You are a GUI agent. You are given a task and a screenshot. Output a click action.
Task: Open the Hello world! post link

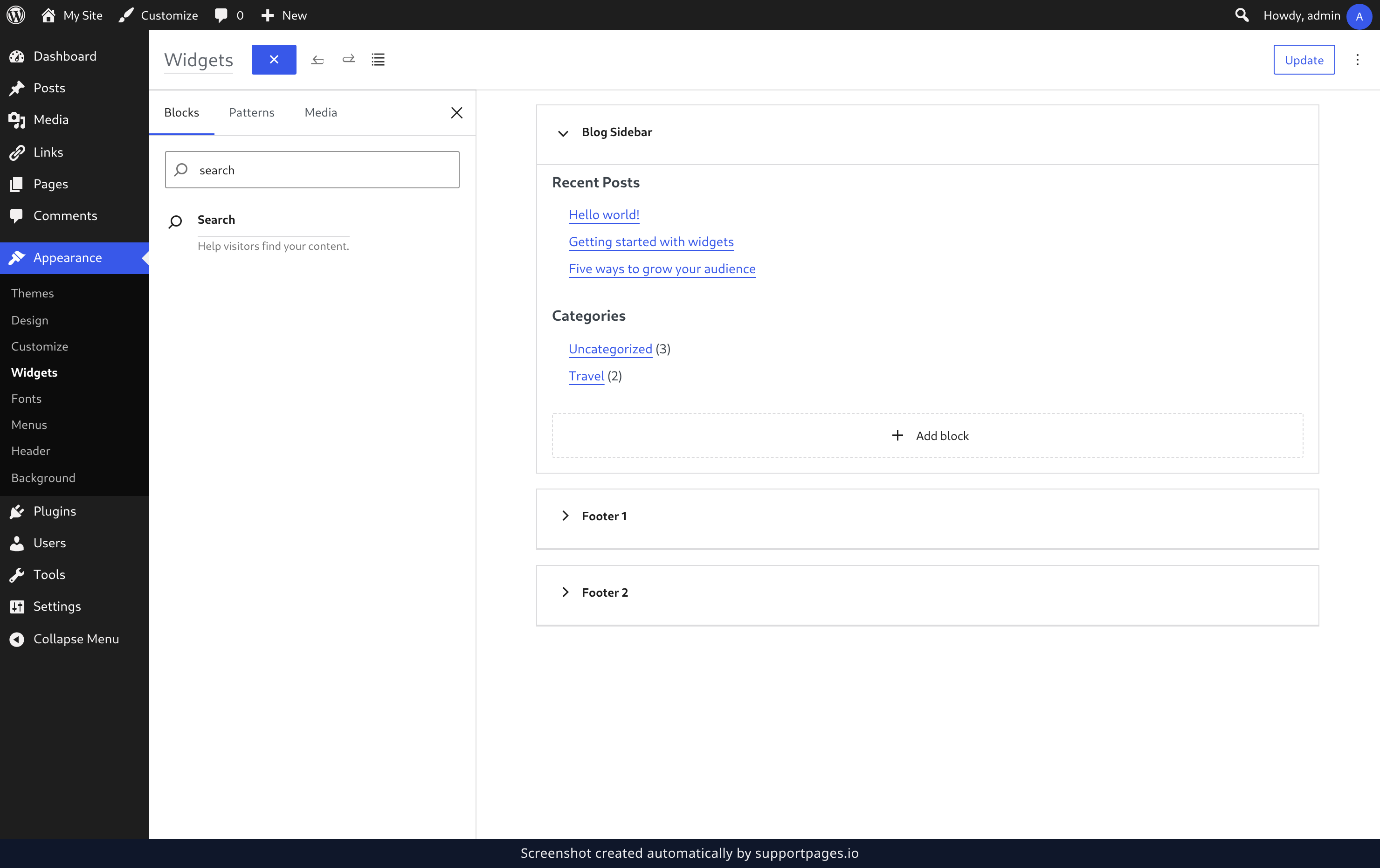click(x=604, y=215)
